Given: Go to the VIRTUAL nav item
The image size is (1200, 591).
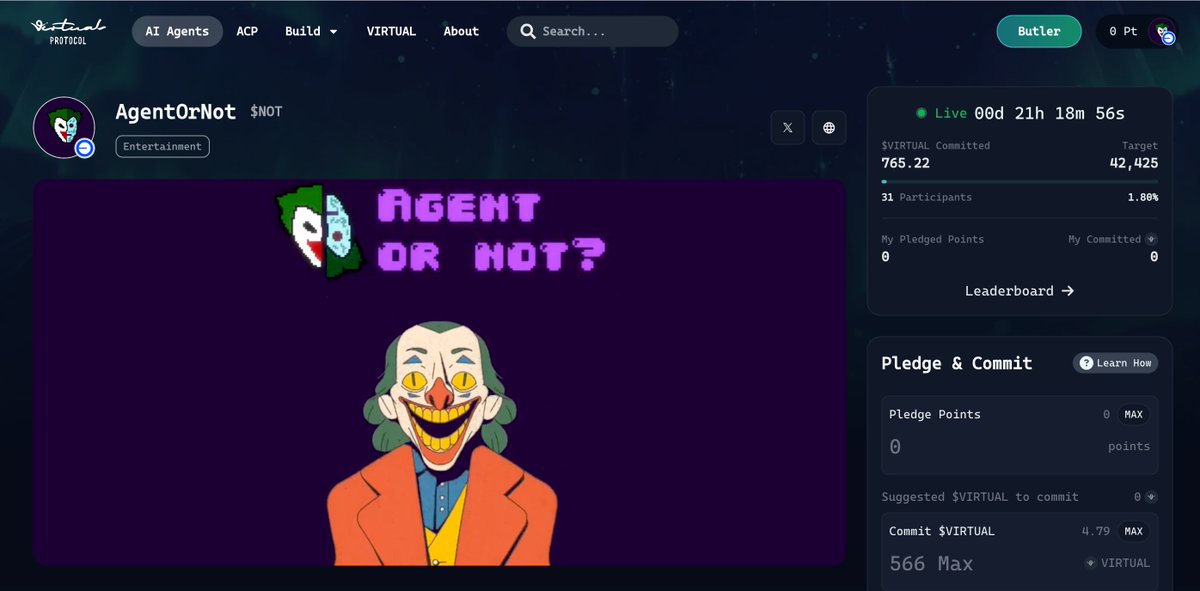Looking at the screenshot, I should 391,31.
